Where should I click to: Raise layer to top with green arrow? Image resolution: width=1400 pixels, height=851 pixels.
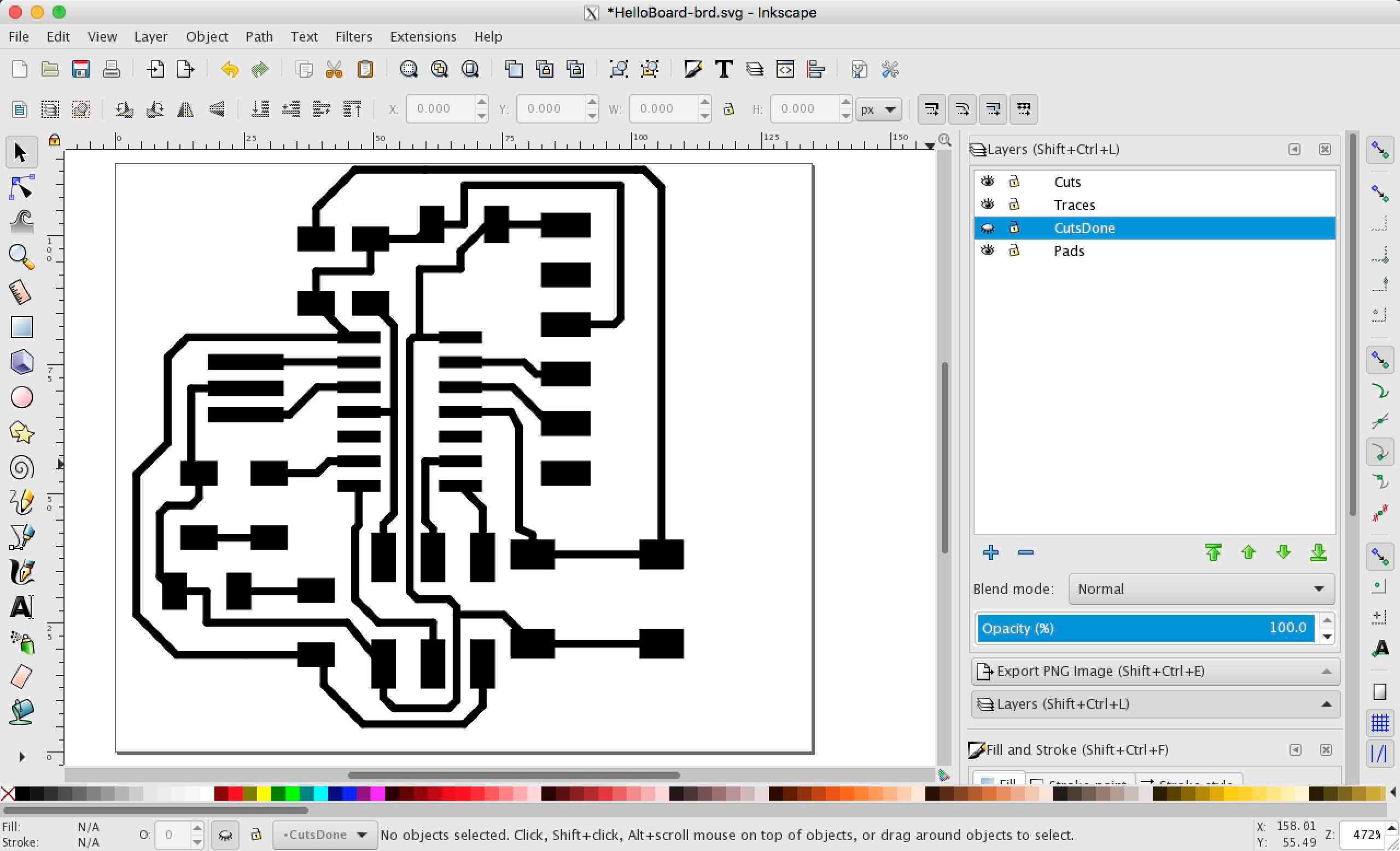1213,552
